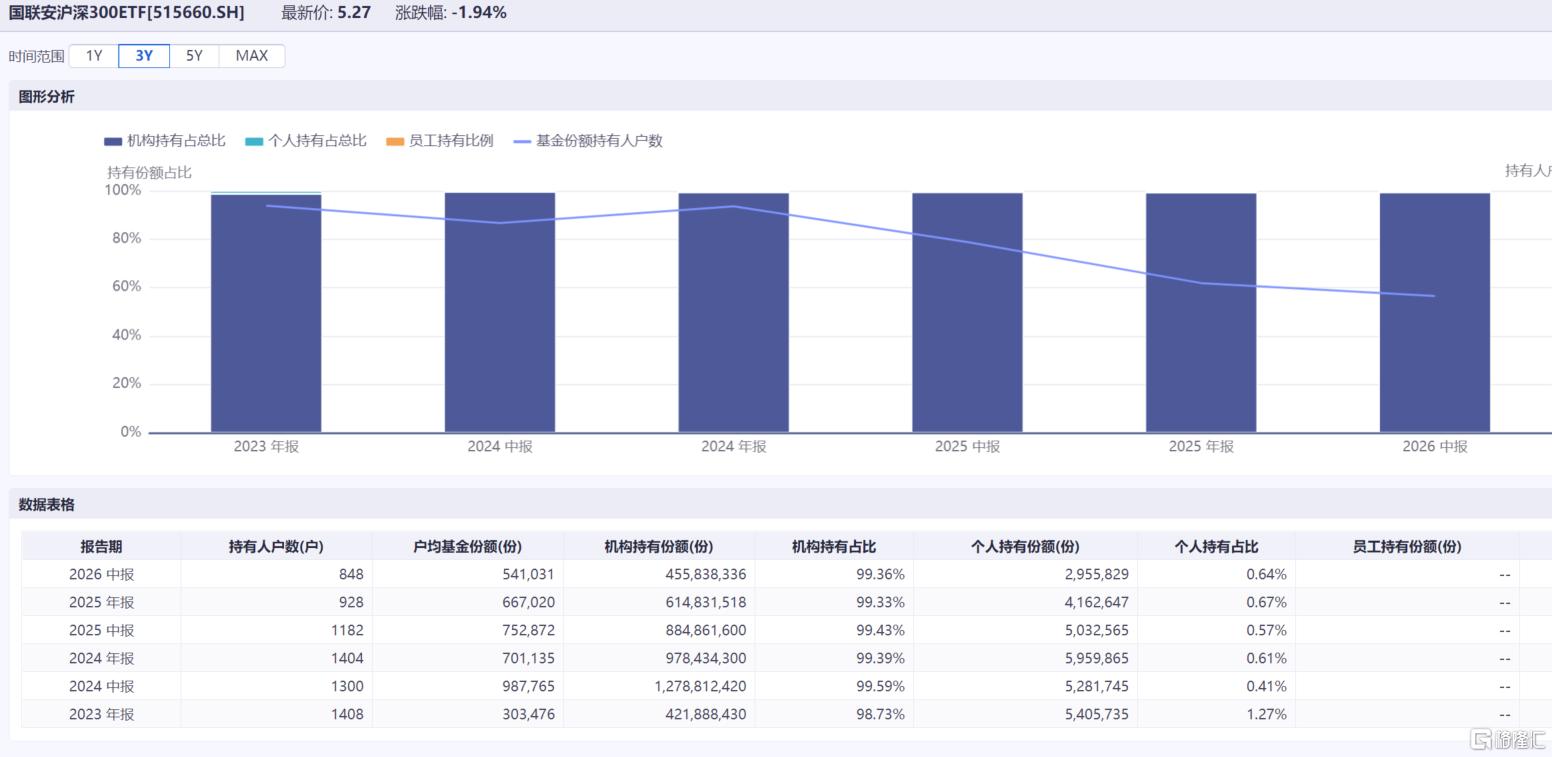Image resolution: width=1552 pixels, height=757 pixels.
Task: Toggle 基金份额持有人户数 line legend
Action: pyautogui.click(x=588, y=141)
